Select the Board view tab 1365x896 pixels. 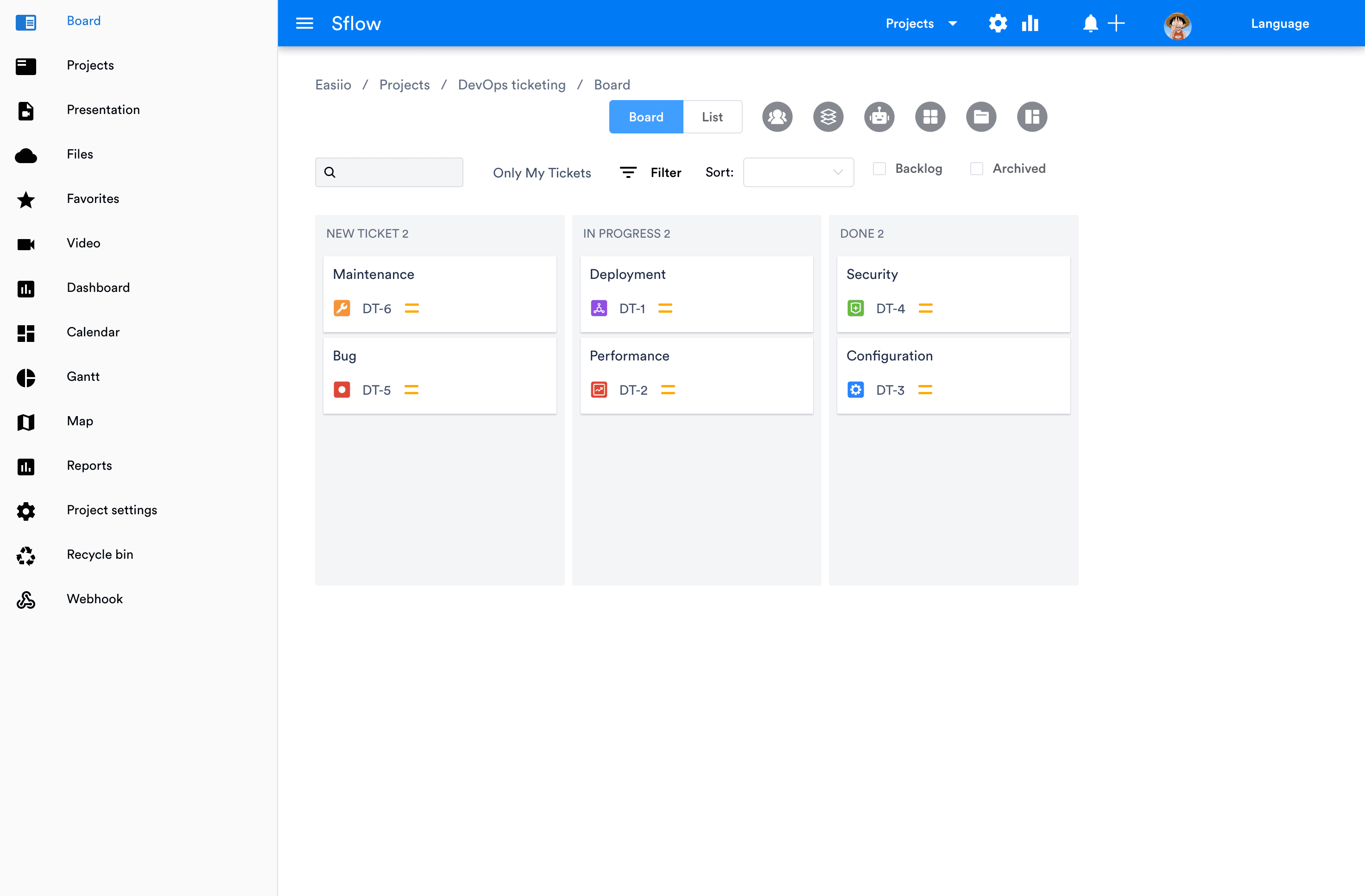coord(646,117)
